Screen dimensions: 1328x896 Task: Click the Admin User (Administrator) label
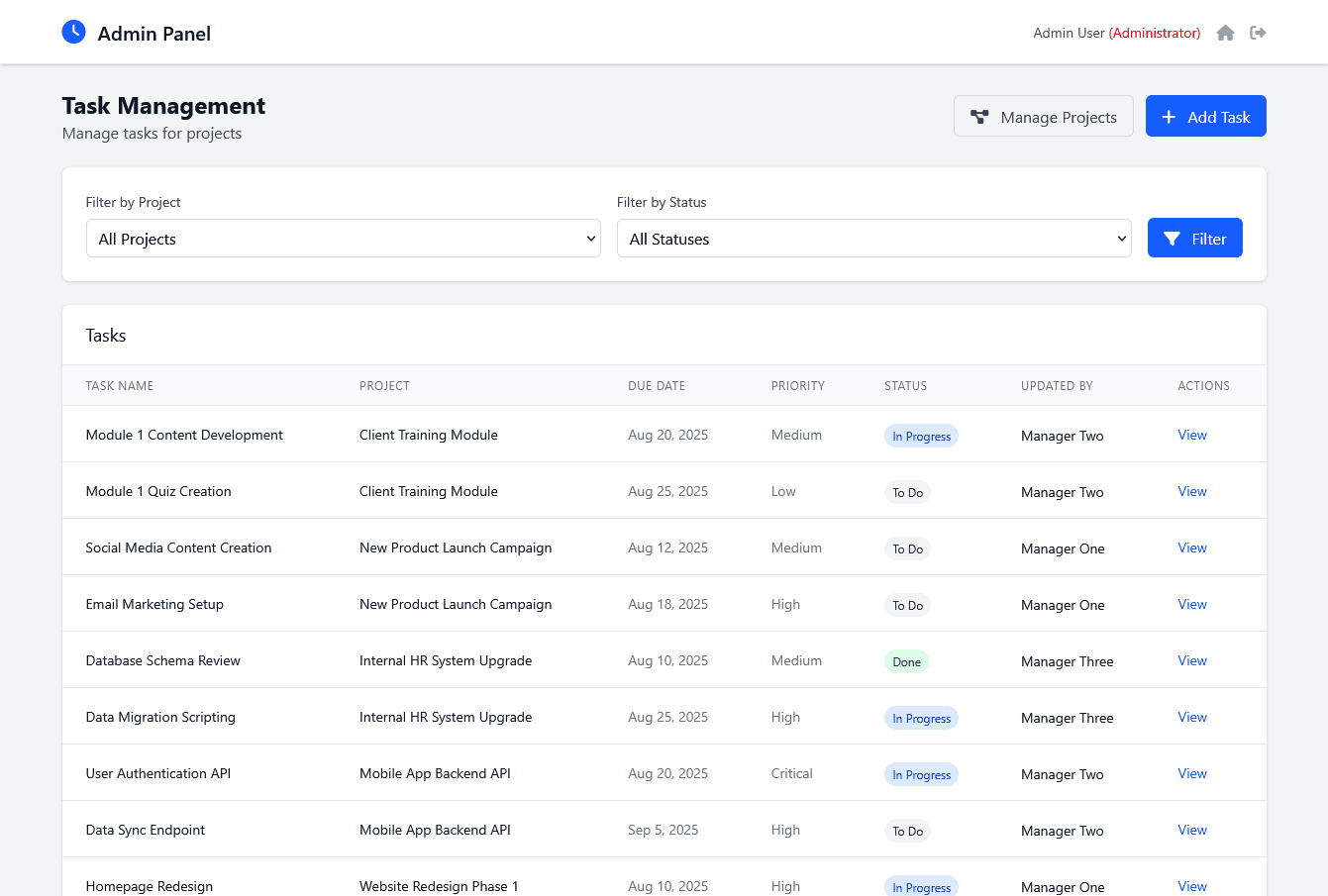tap(1116, 33)
